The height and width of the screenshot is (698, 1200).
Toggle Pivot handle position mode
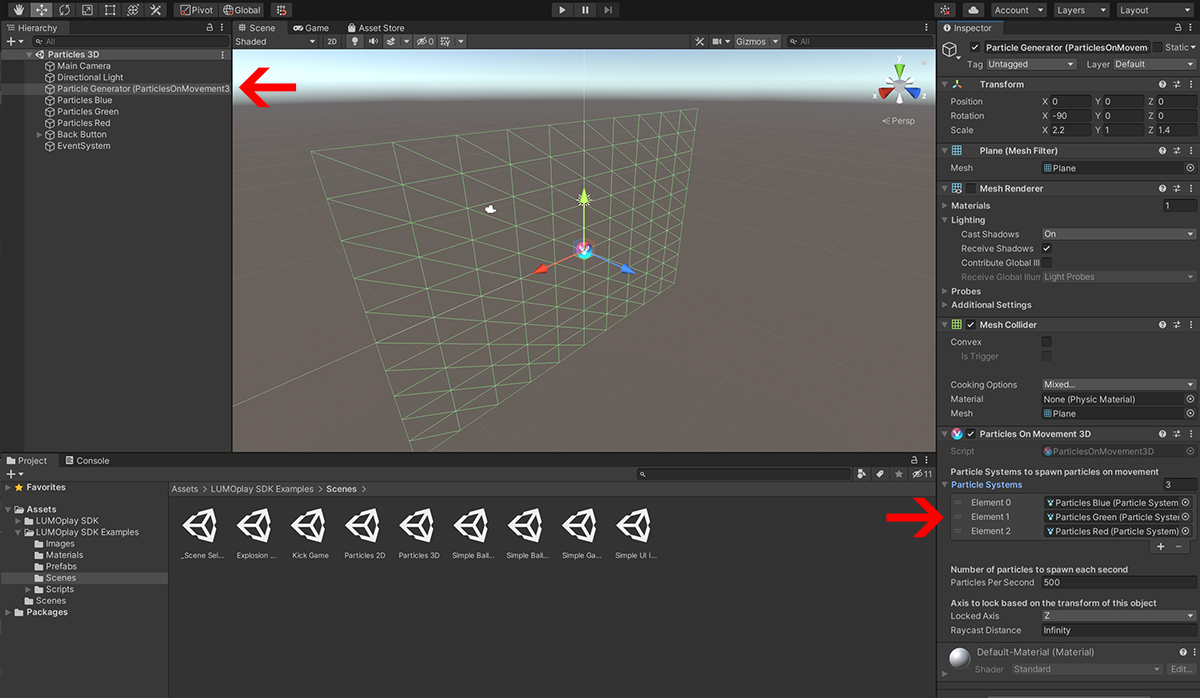click(x=196, y=9)
